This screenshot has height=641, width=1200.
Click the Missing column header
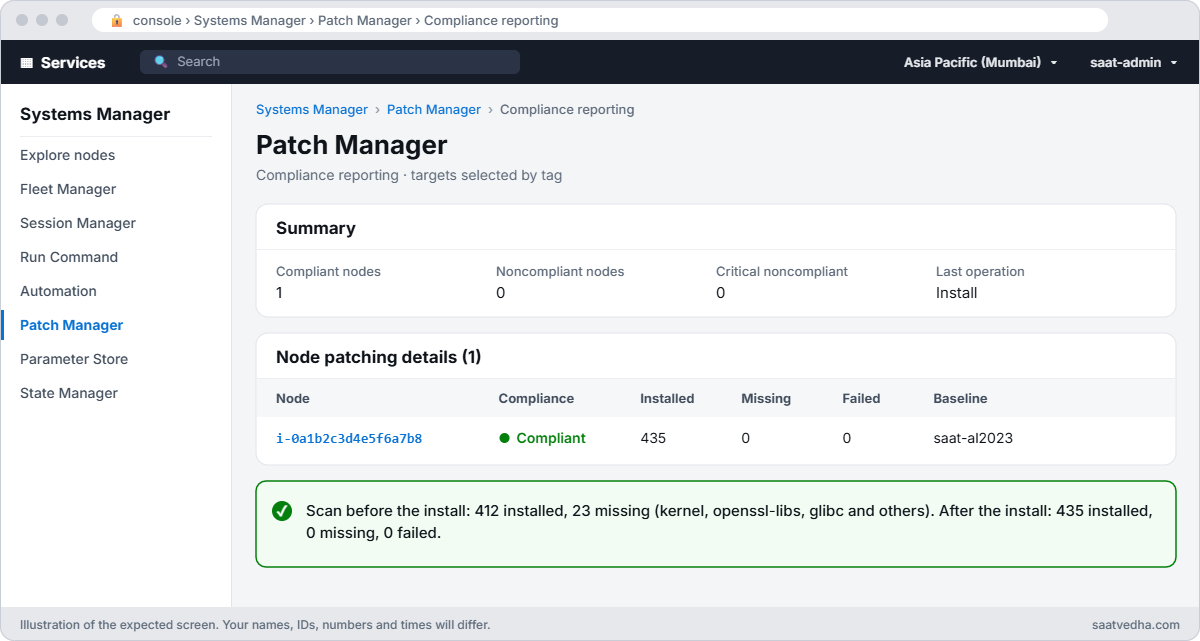tap(766, 398)
